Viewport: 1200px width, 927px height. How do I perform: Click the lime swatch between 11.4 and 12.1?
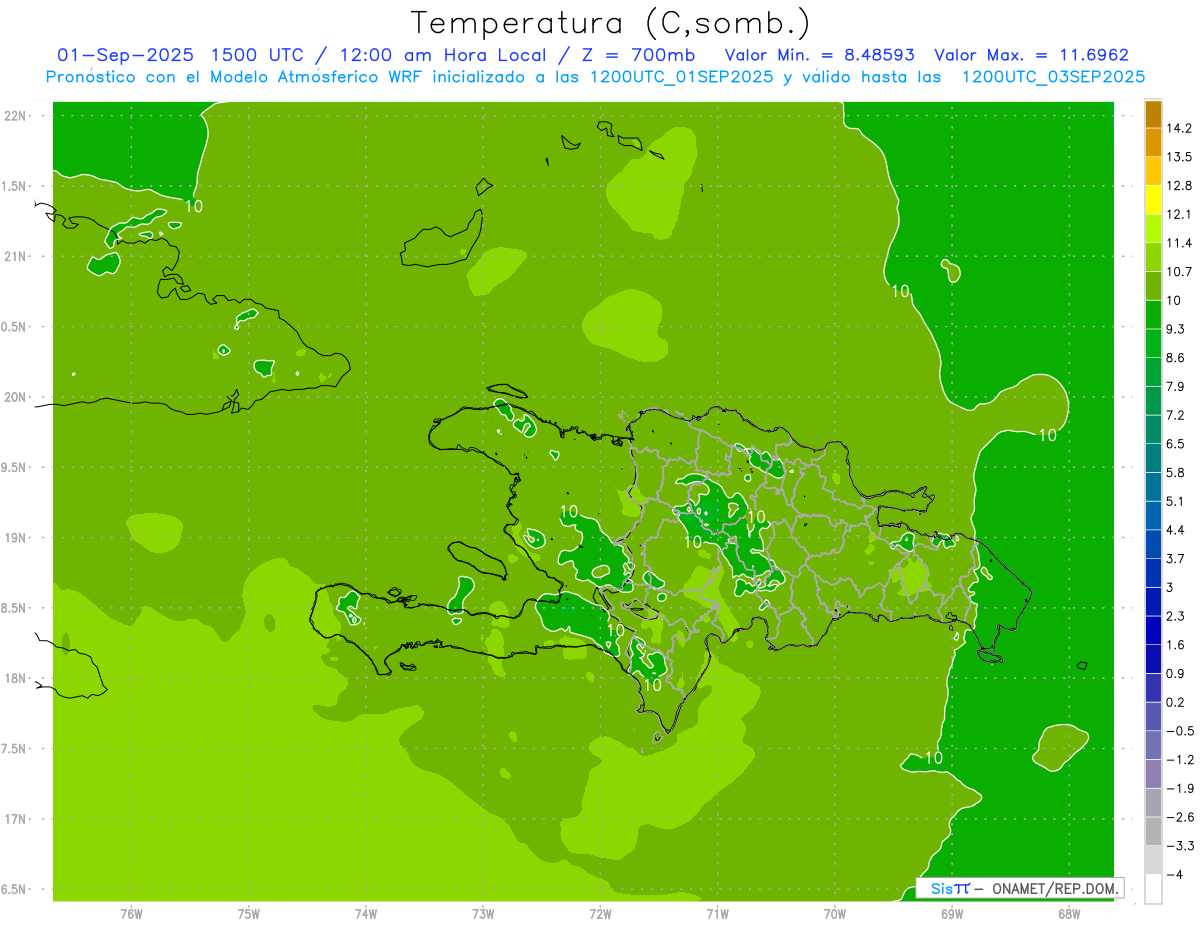(x=1153, y=229)
